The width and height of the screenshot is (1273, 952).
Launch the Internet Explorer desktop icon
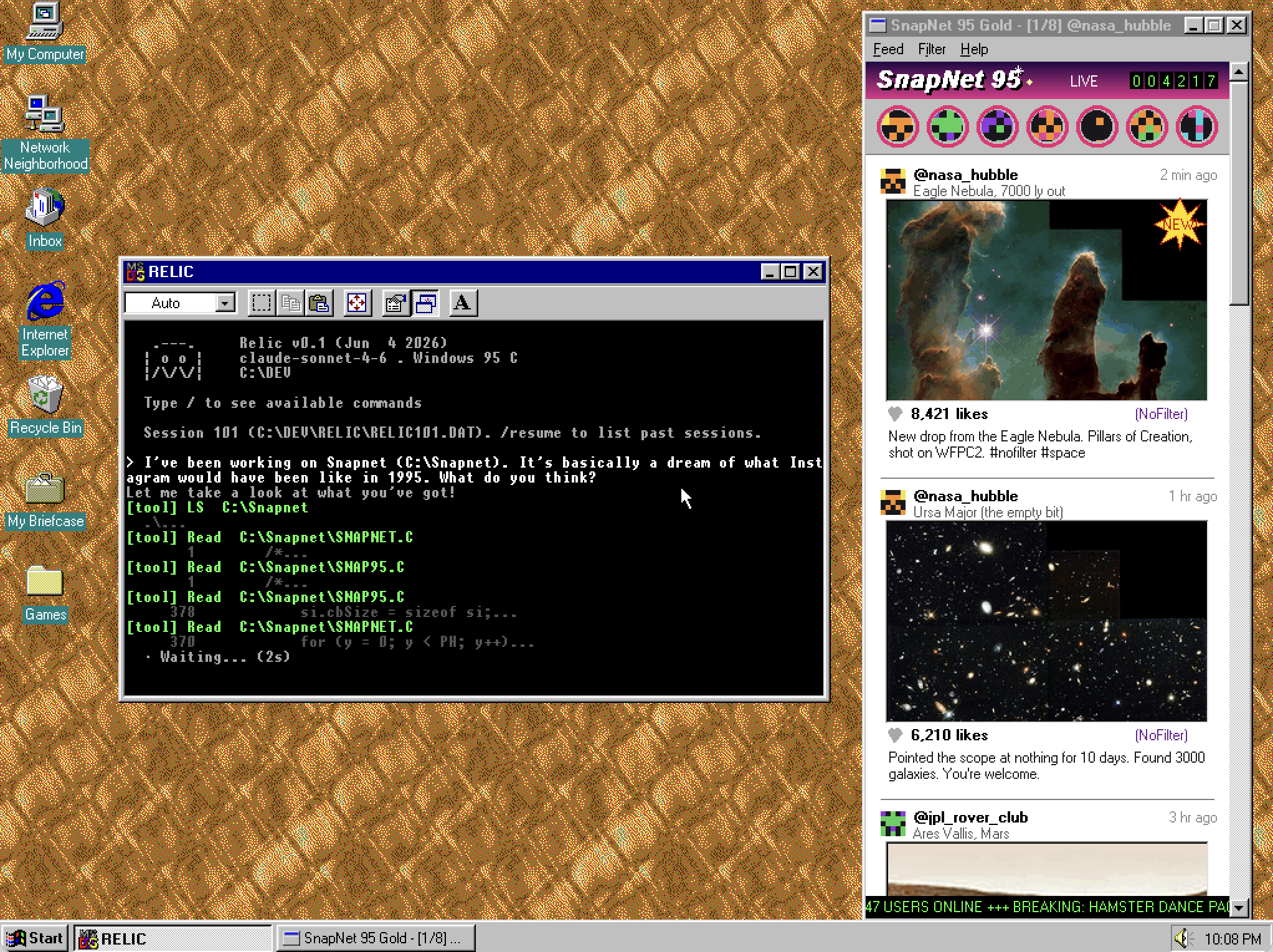(x=45, y=319)
